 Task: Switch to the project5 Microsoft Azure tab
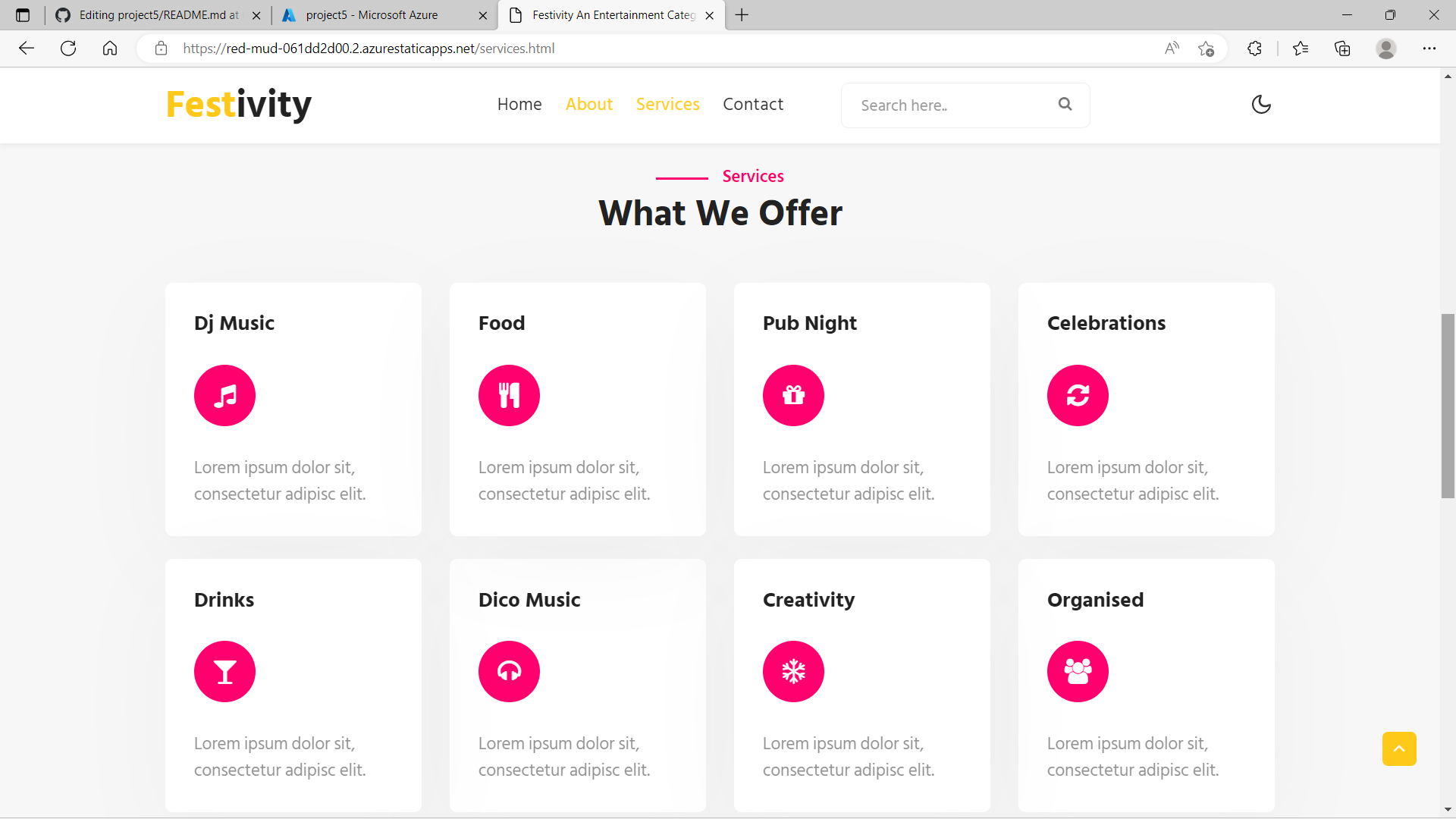(372, 15)
